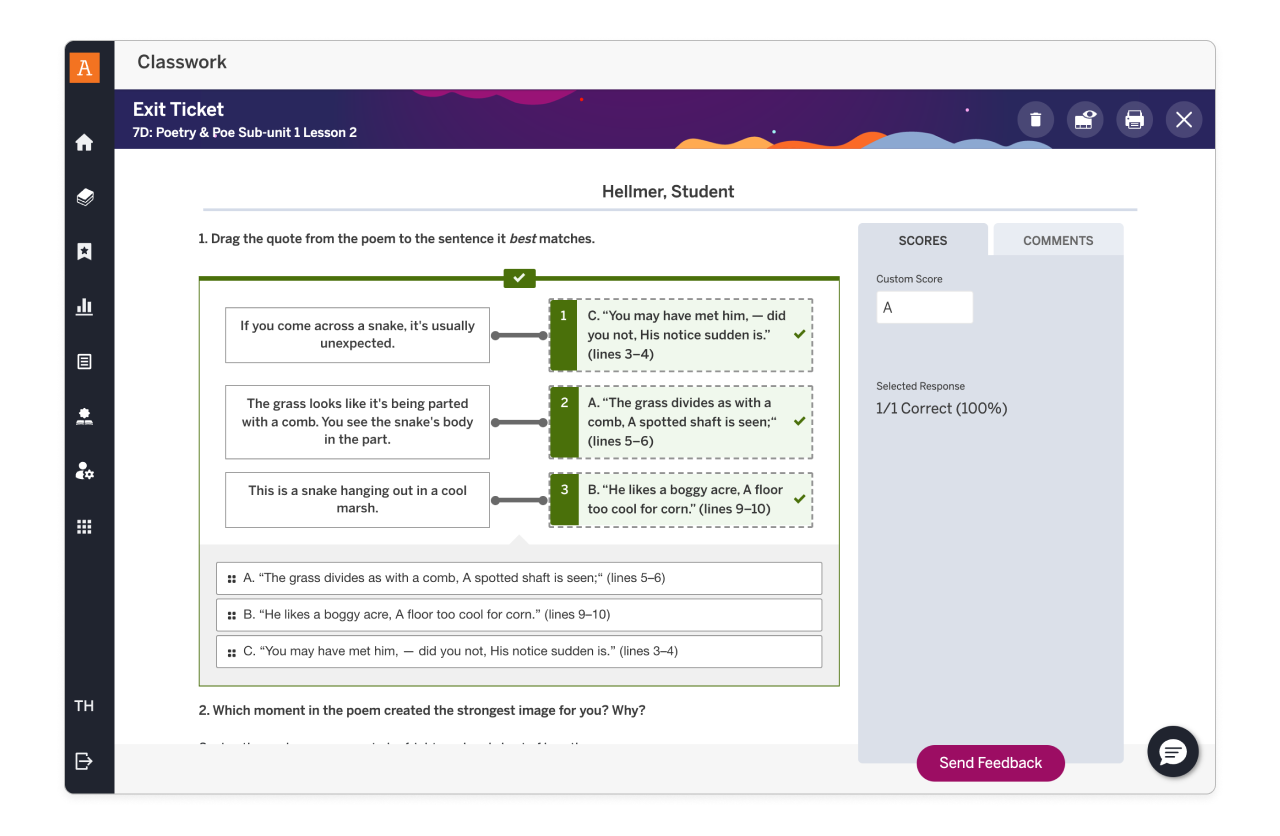
Task: Open the apps grid icon in the sidebar
Action: (x=85, y=526)
